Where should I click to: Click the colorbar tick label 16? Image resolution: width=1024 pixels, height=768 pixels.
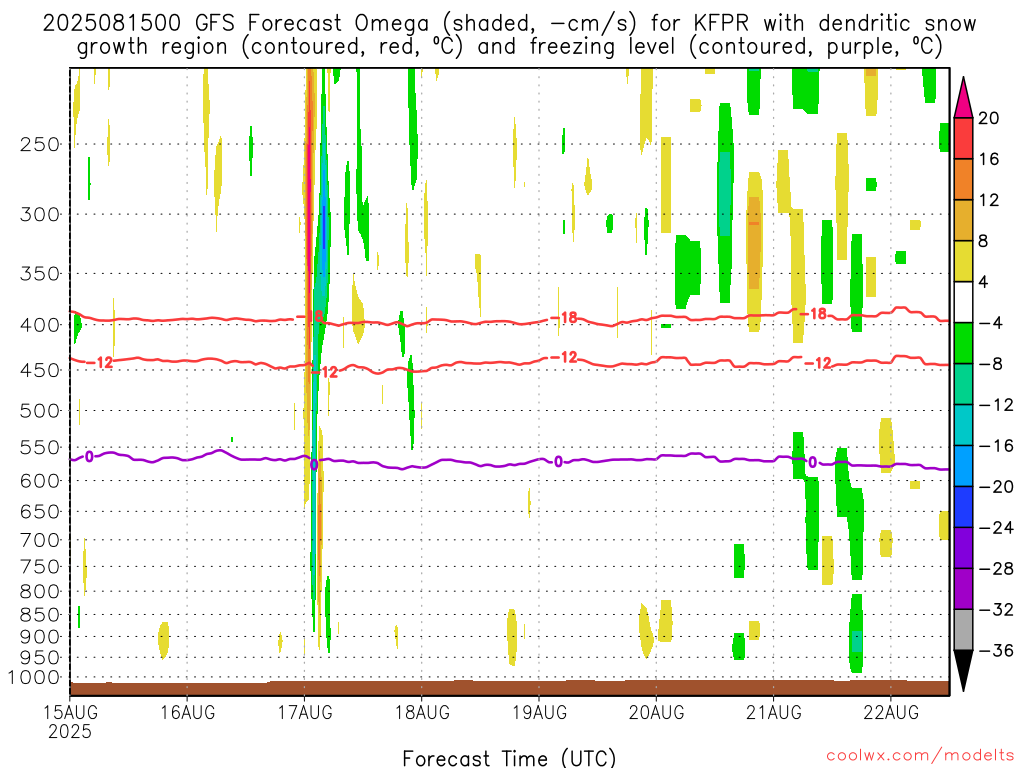click(x=989, y=159)
